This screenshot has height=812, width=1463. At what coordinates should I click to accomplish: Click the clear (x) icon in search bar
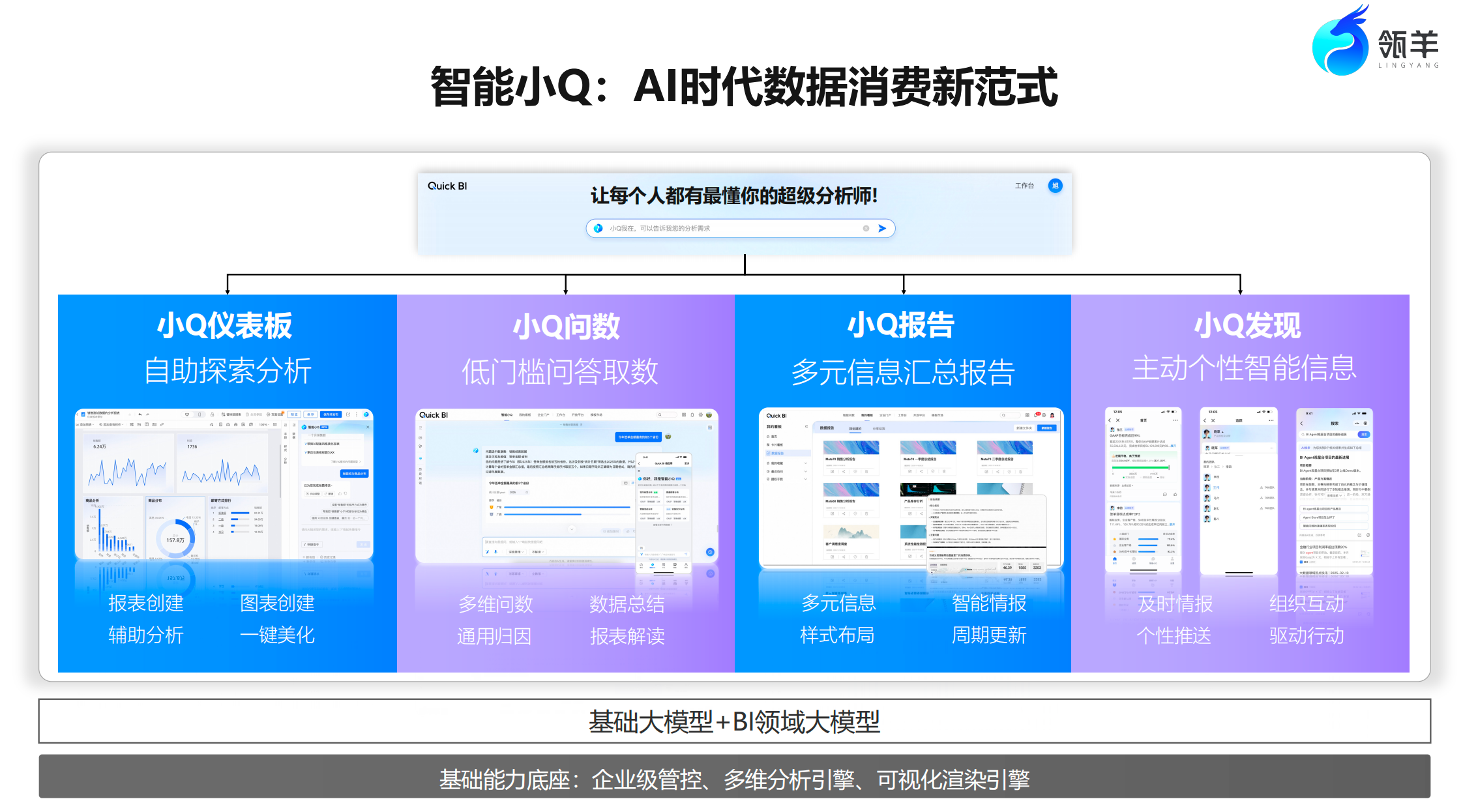point(866,228)
